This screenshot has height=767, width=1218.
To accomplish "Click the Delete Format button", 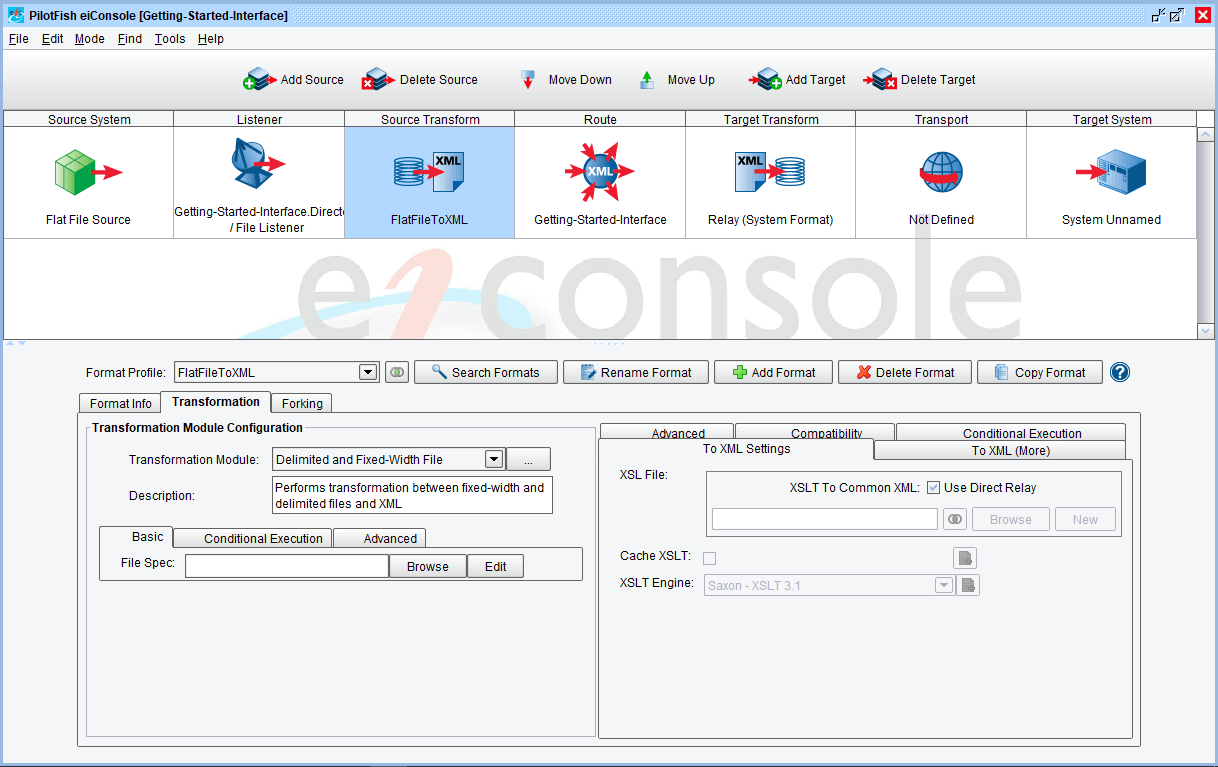I will (x=904, y=372).
